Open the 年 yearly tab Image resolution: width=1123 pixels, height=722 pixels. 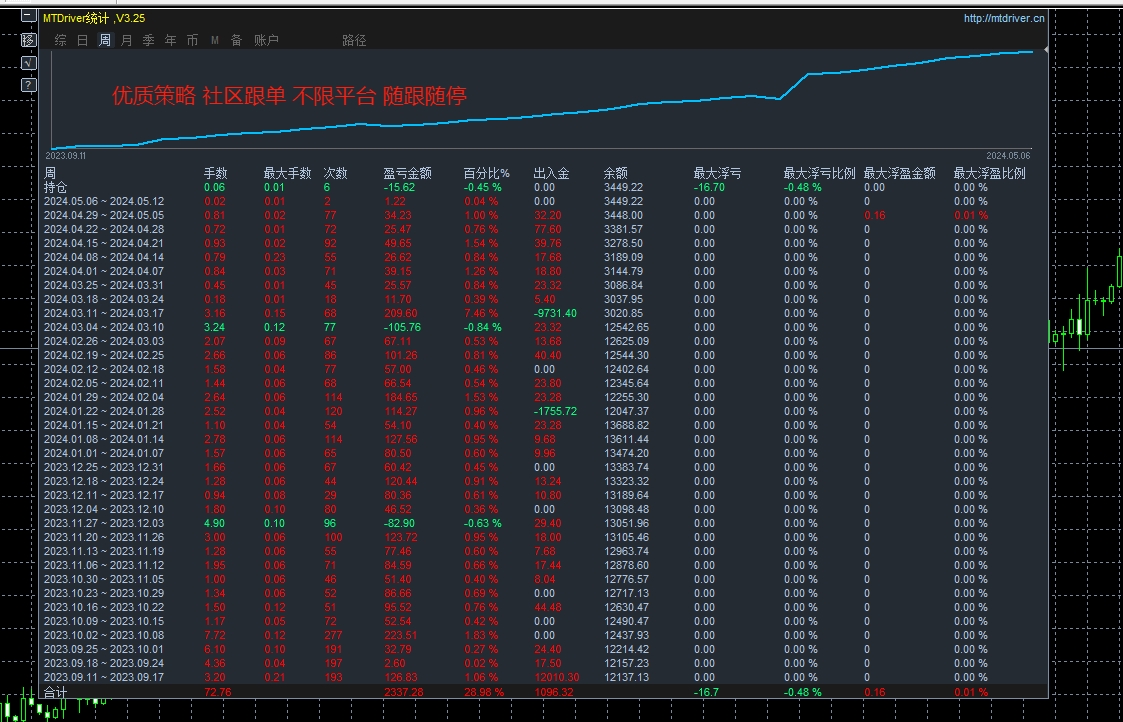pos(170,40)
